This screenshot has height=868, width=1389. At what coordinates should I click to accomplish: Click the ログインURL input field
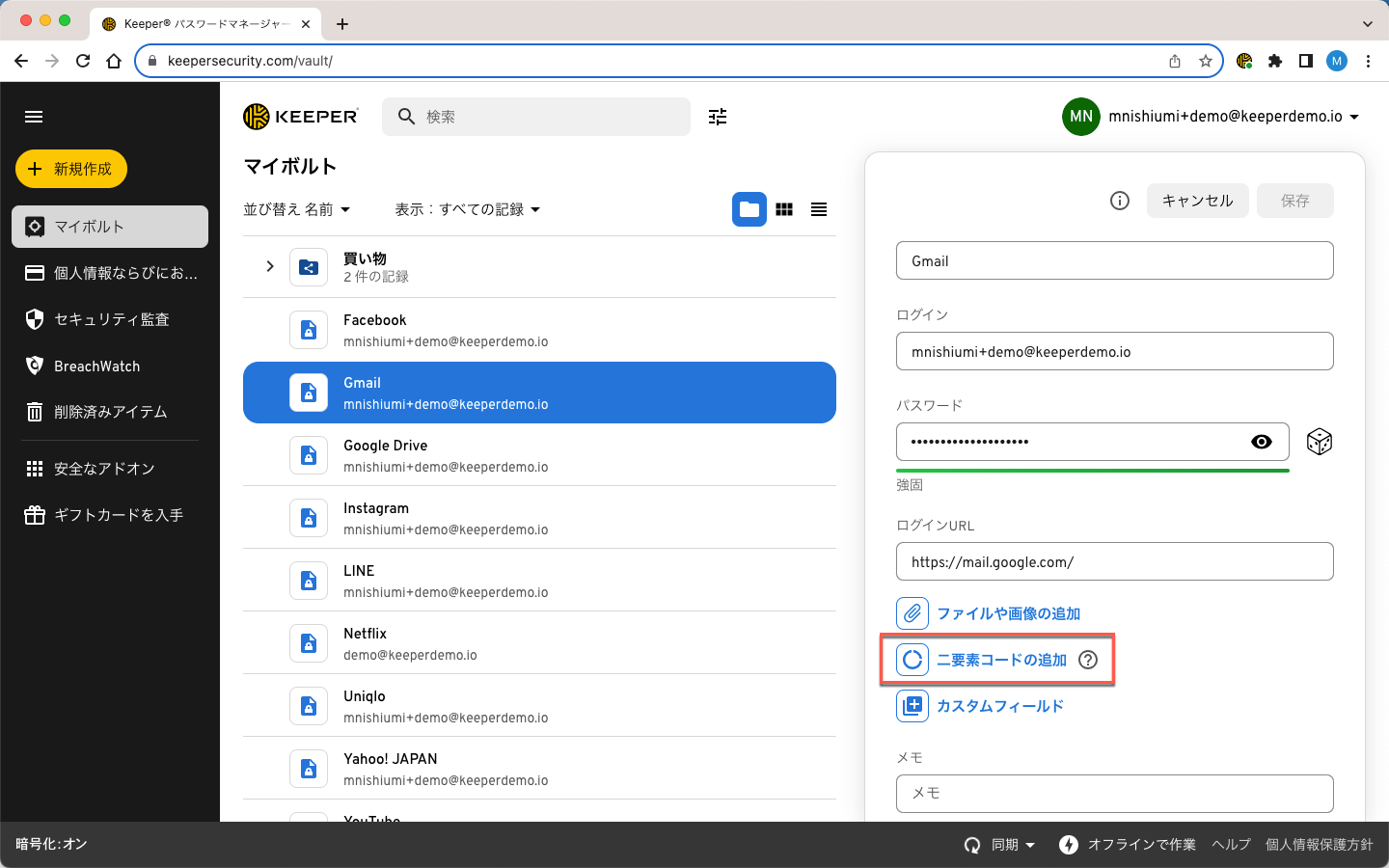[1114, 561]
